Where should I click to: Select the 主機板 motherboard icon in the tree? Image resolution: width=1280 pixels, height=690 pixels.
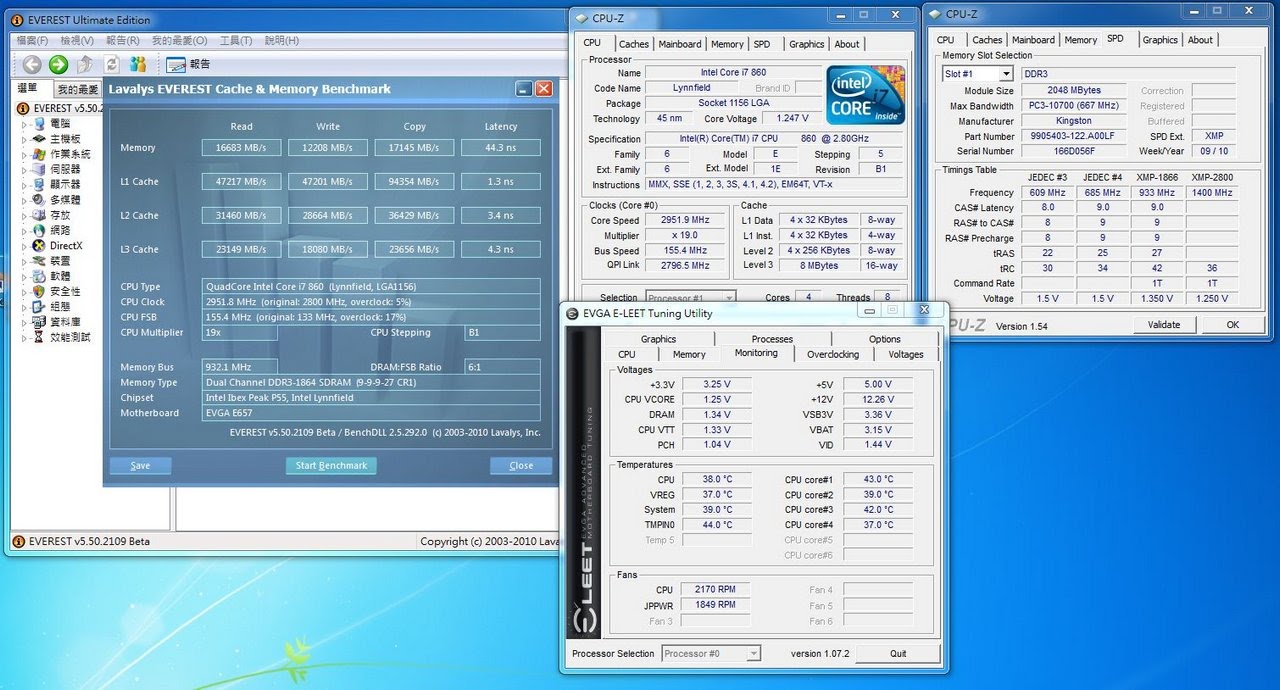[x=40, y=139]
